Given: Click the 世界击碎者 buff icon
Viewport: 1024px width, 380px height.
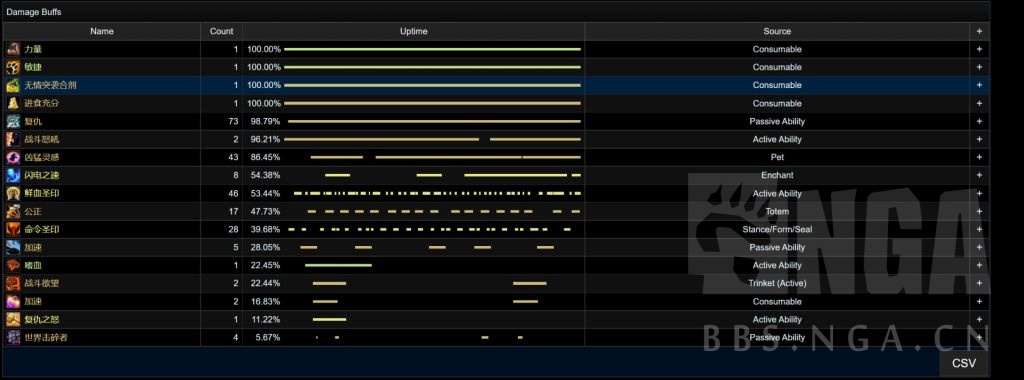Looking at the screenshot, I should click(x=13, y=338).
